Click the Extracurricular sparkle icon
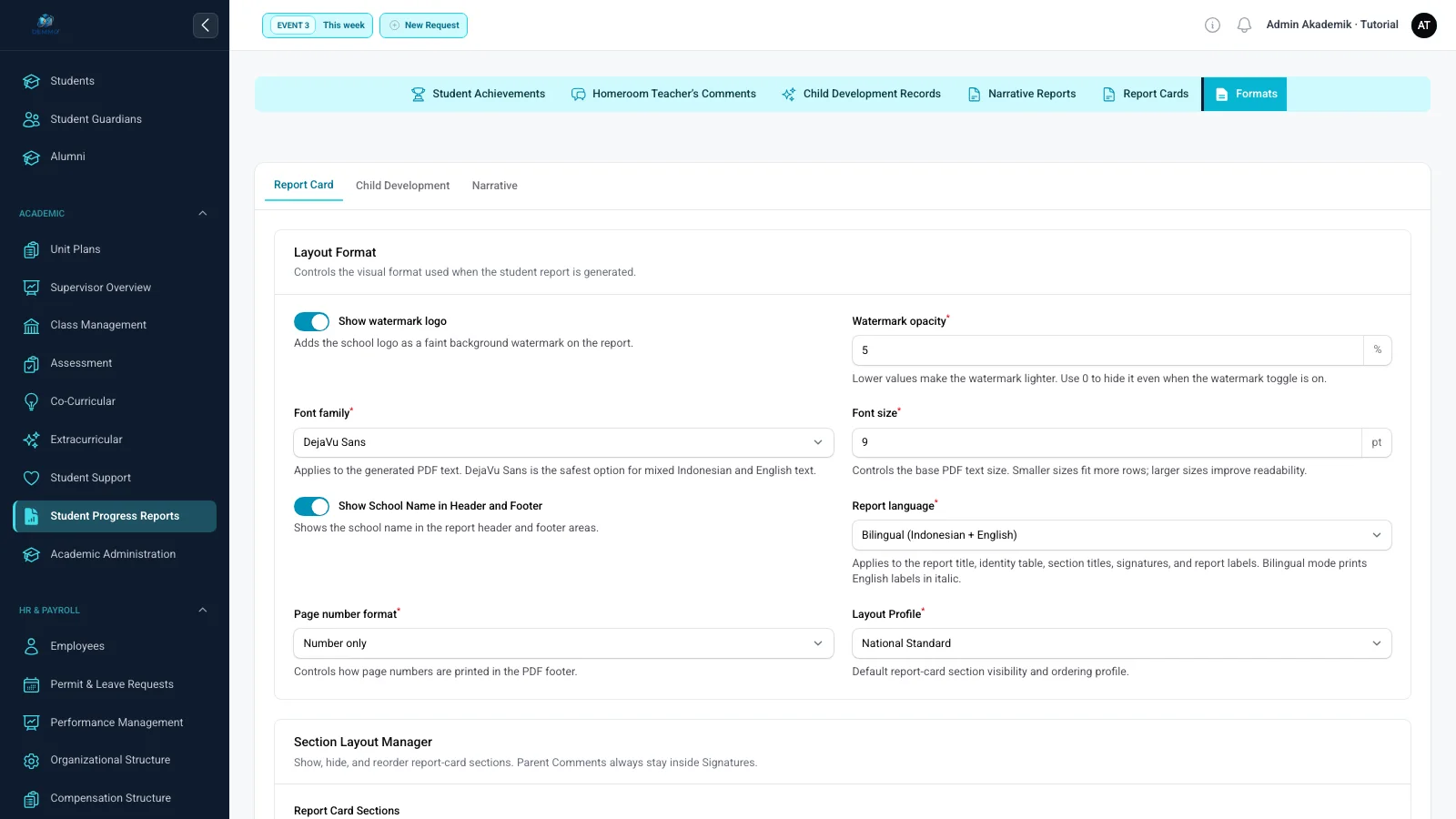Viewport: 1456px width, 819px height. (31, 440)
